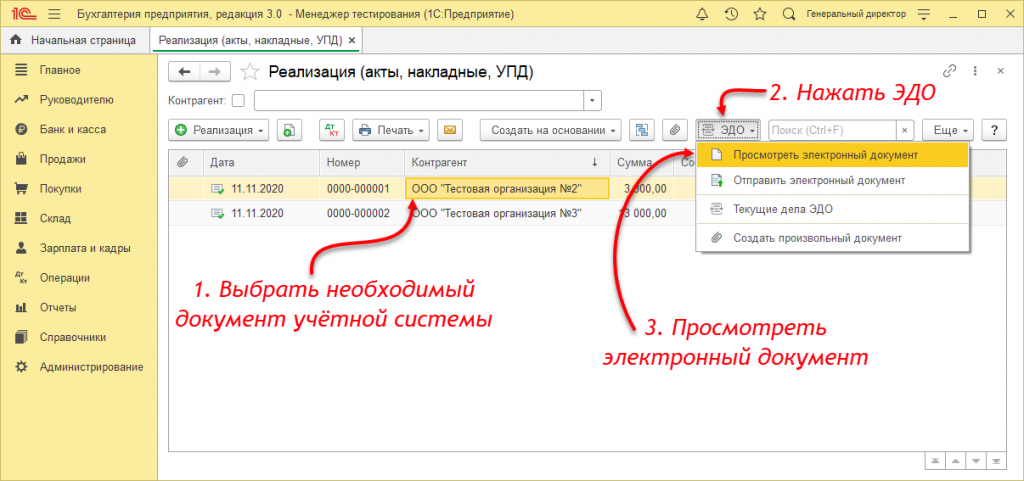
Task: Click the search magnifier in title bar
Action: click(789, 14)
